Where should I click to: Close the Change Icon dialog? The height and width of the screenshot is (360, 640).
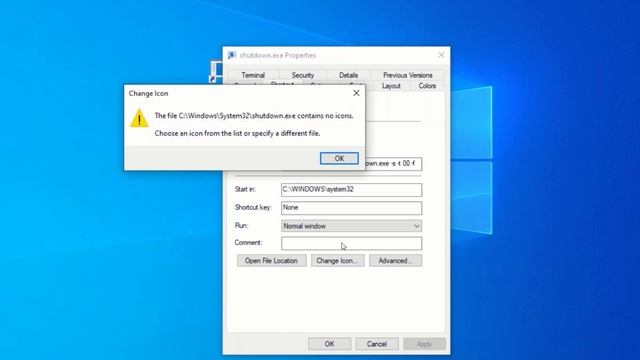coord(356,93)
